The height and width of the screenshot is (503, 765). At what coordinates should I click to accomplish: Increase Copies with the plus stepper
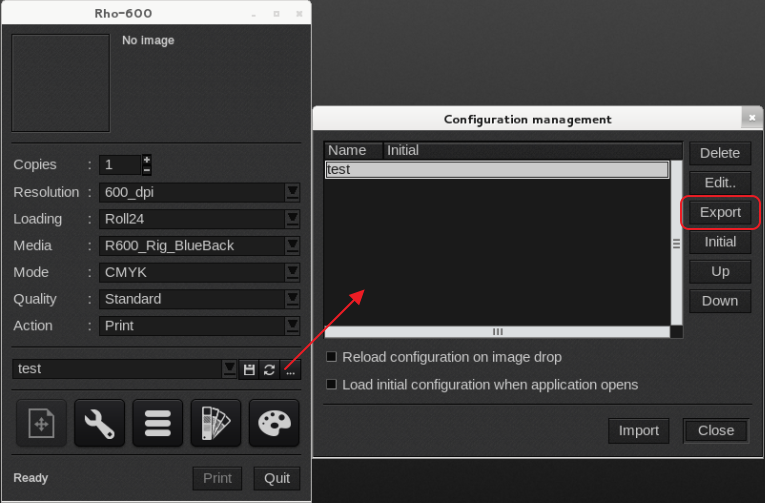click(147, 159)
